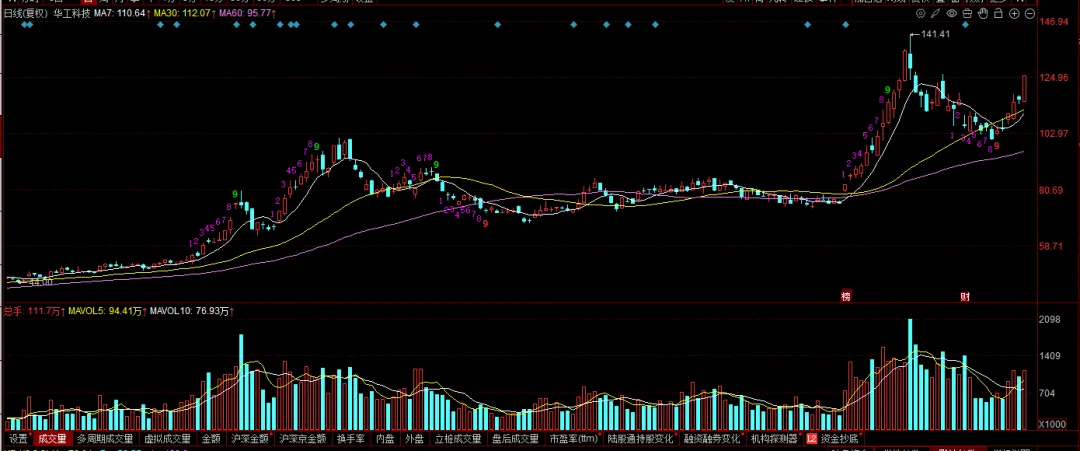The height and width of the screenshot is (451, 1080).
Task: Click the X1000 volume unit label
Action: tap(1052, 424)
